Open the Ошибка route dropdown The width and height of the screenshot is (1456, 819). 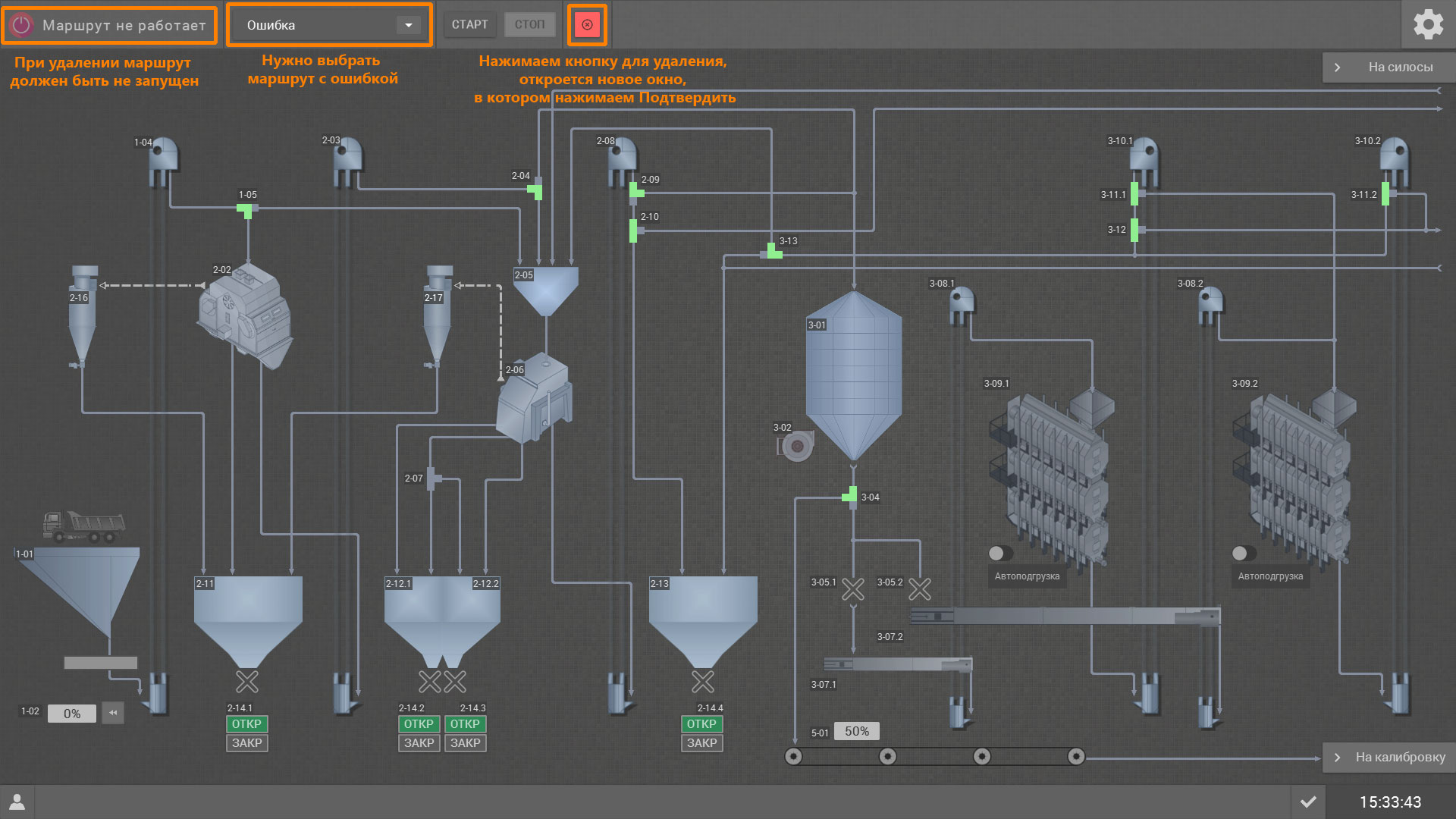(x=408, y=25)
